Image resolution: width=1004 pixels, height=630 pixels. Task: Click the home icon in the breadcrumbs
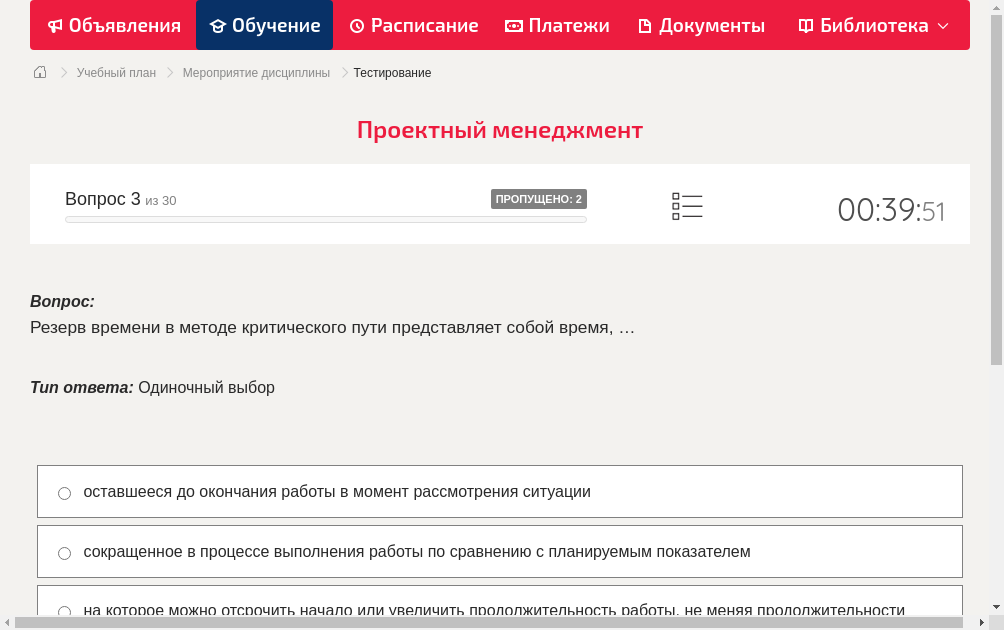40,72
